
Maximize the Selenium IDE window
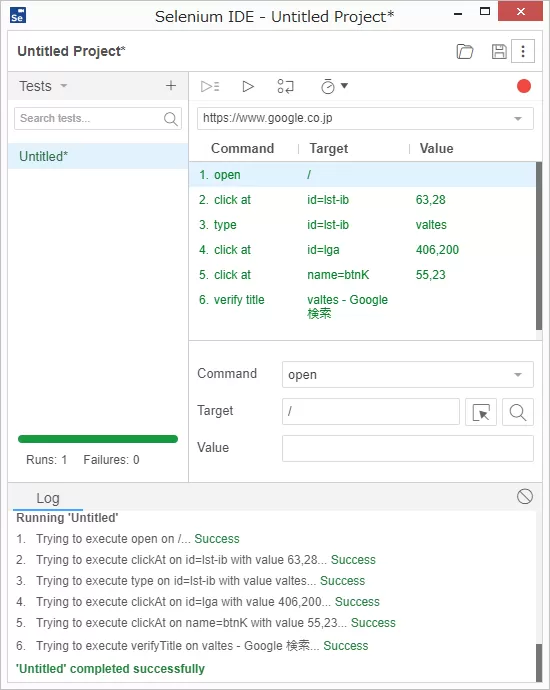(484, 12)
